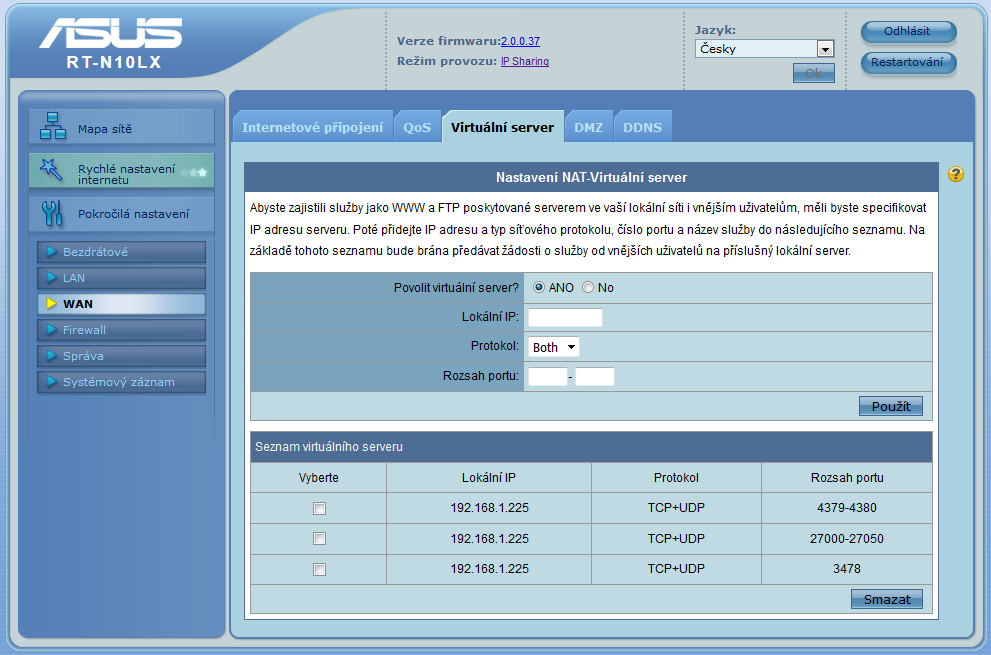Check the box for port range 4379-4380
This screenshot has height=655, width=991.
[319, 508]
